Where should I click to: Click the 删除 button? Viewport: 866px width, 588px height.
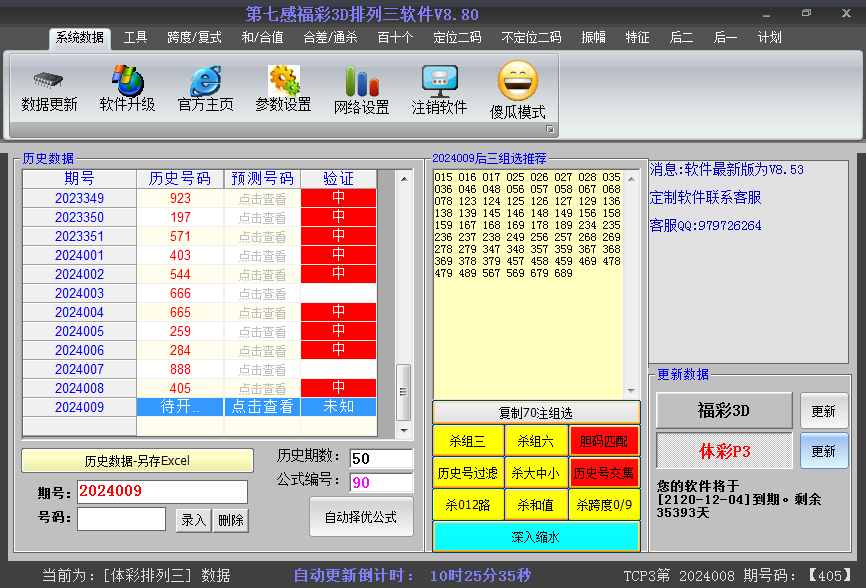point(231,520)
